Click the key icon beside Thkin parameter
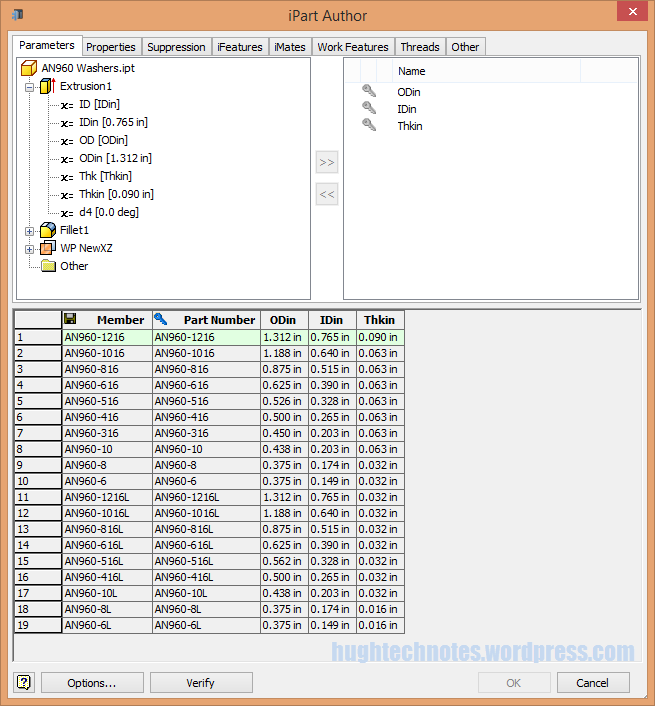This screenshot has height=706, width=655. [369, 125]
